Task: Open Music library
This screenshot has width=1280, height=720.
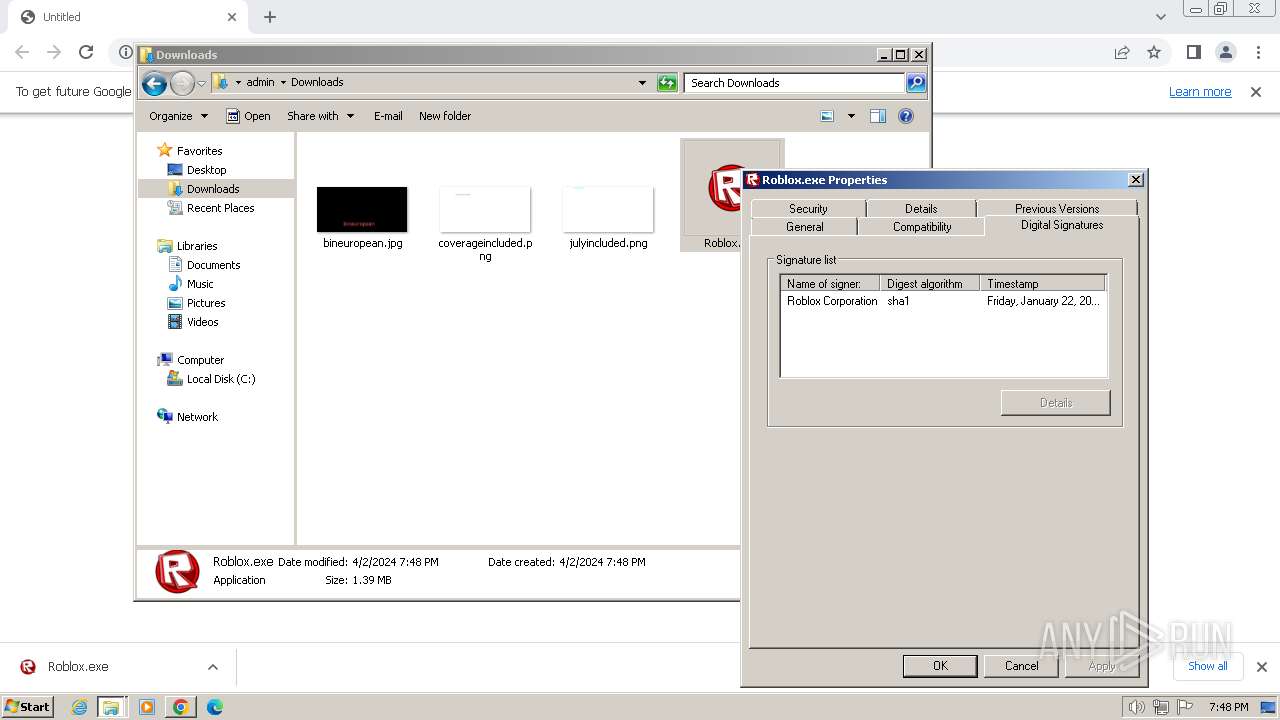Action: 200,284
